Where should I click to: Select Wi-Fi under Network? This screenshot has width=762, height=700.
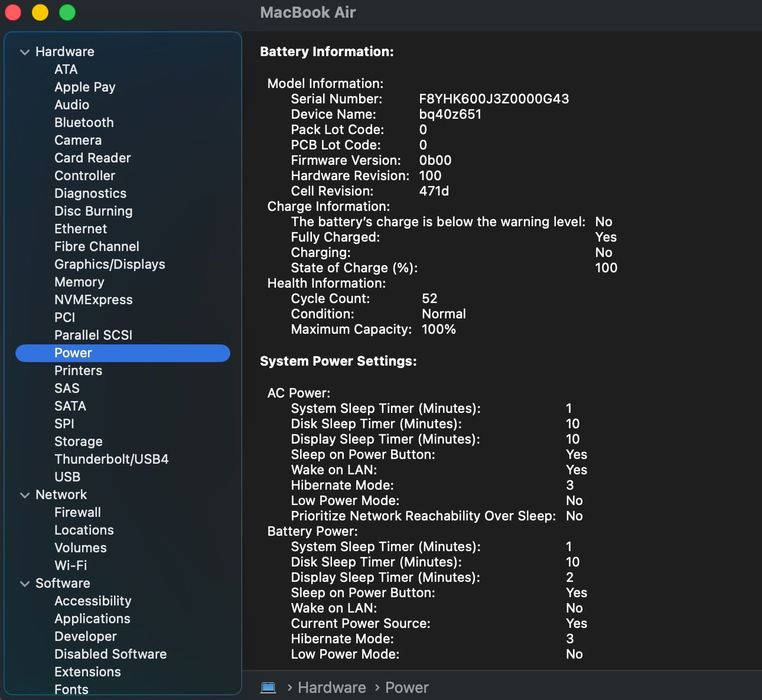[x=70, y=566]
